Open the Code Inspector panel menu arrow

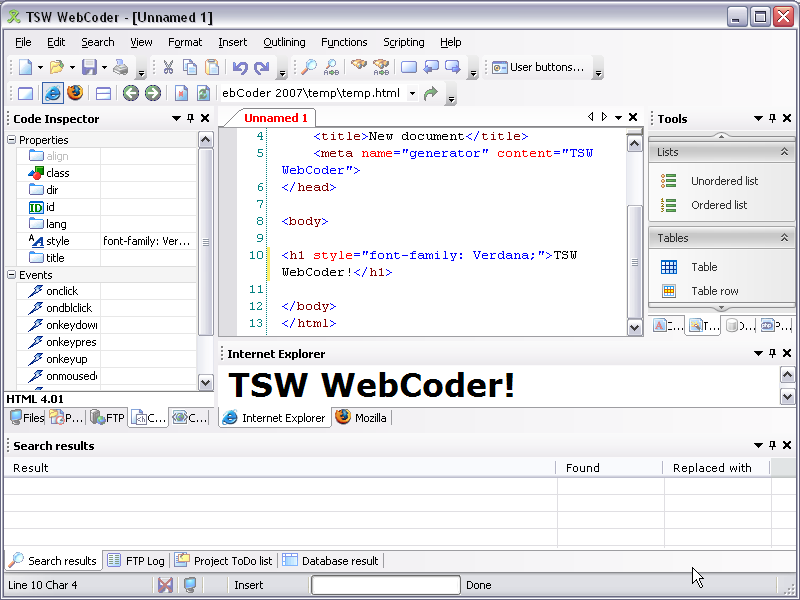(176, 118)
